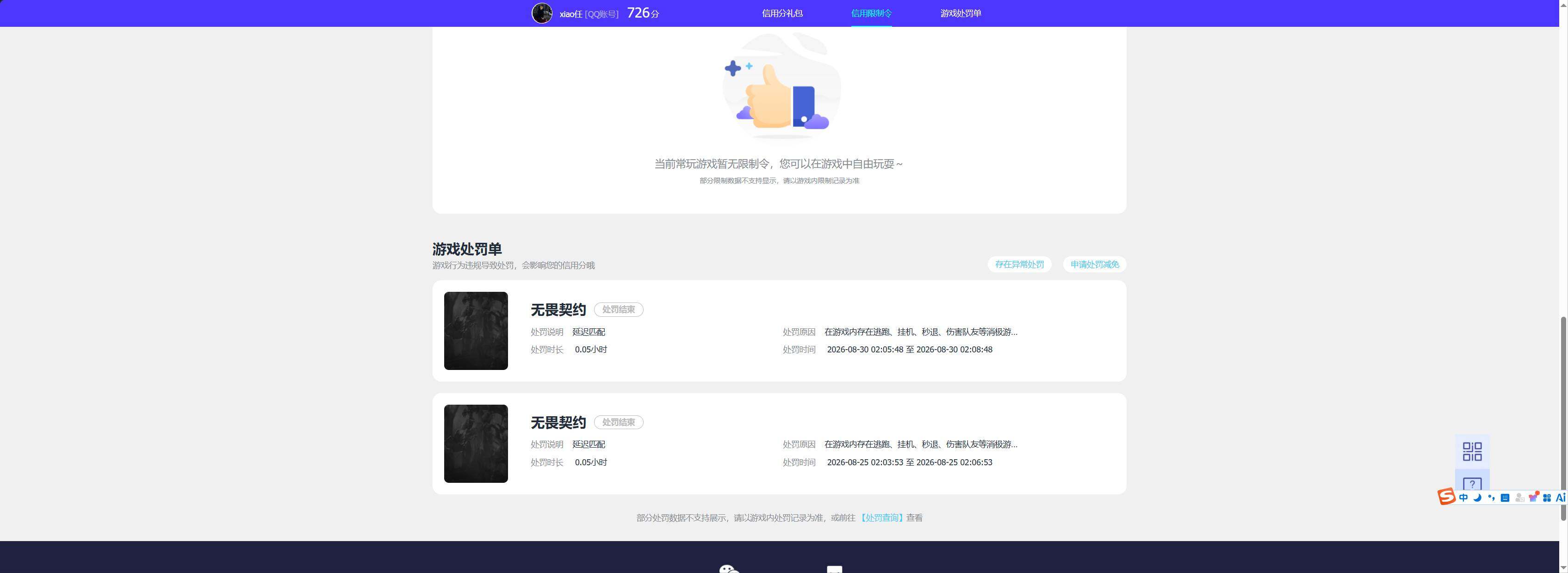The height and width of the screenshot is (573, 1568).
Task: Click the 726分 credit score
Action: point(643,13)
